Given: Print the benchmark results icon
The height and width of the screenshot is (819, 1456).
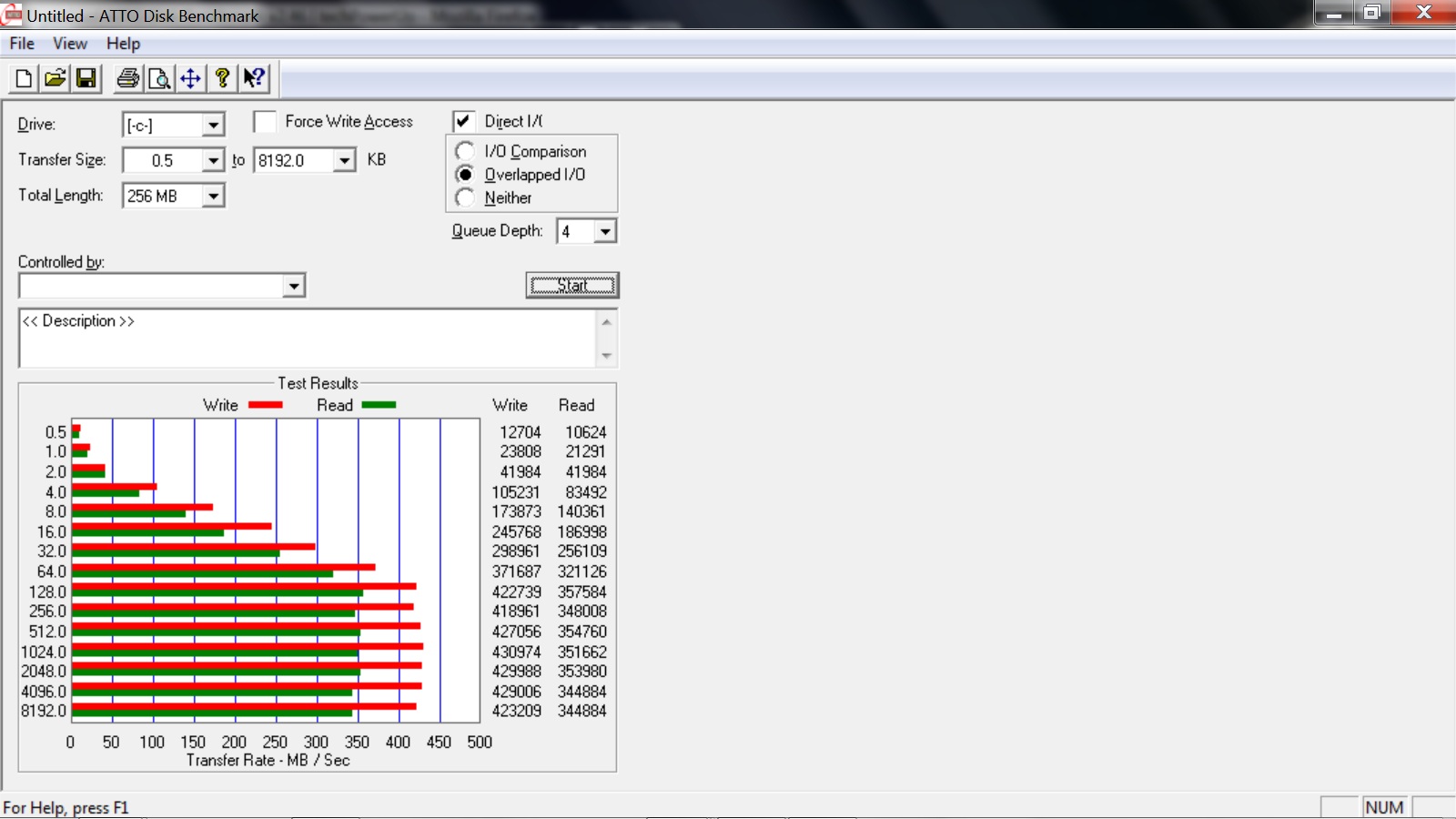Looking at the screenshot, I should click(128, 79).
